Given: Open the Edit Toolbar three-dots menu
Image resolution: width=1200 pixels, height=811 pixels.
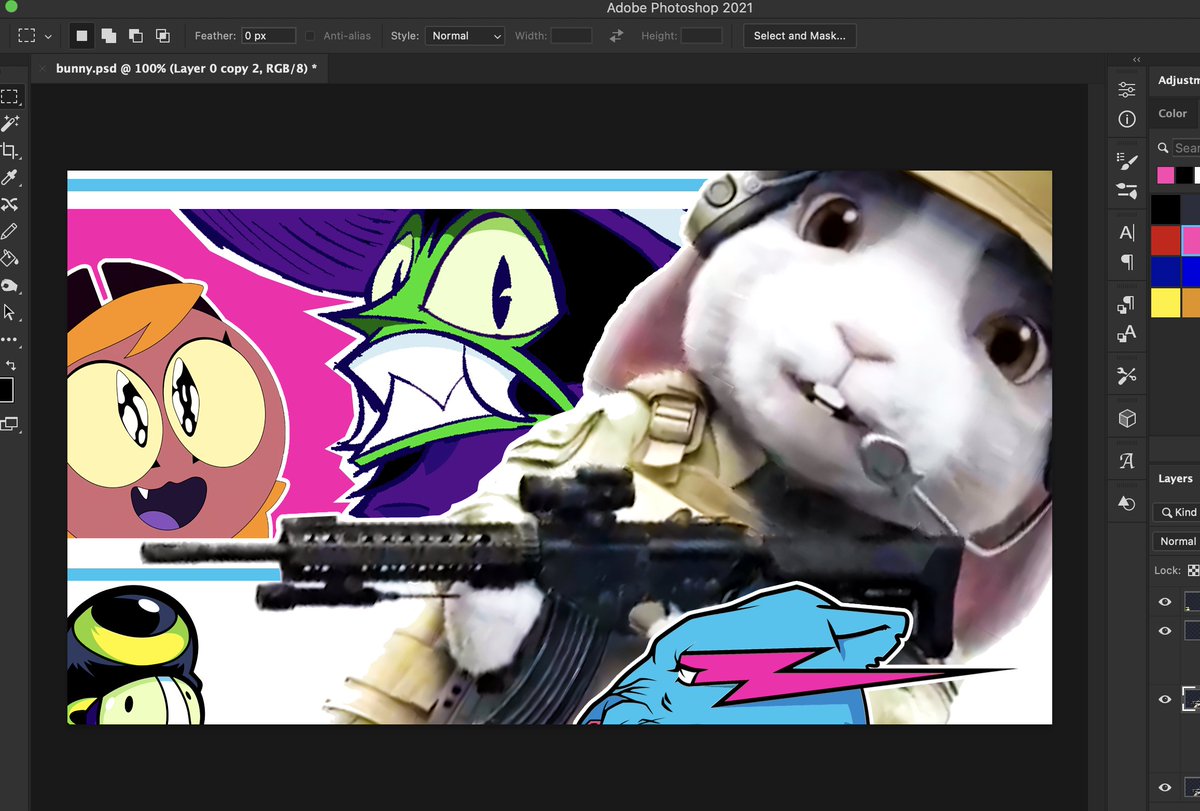Looking at the screenshot, I should (9, 340).
